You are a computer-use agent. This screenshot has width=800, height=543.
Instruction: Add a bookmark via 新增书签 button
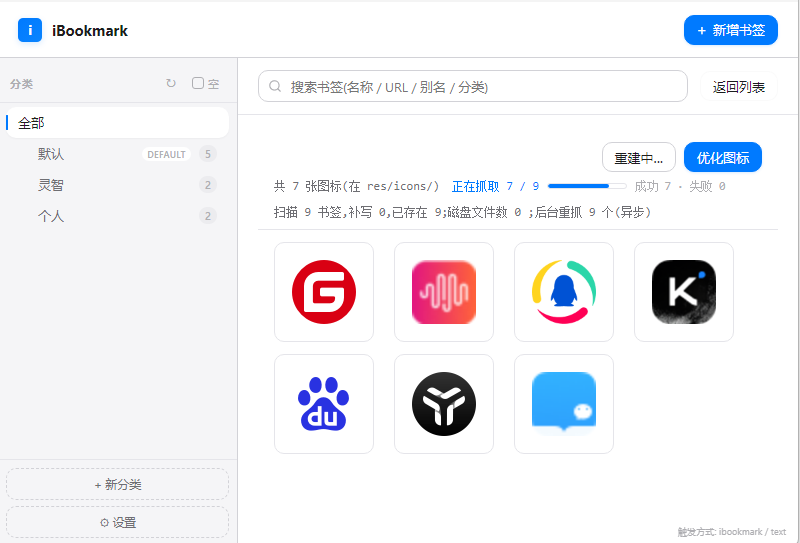click(731, 30)
